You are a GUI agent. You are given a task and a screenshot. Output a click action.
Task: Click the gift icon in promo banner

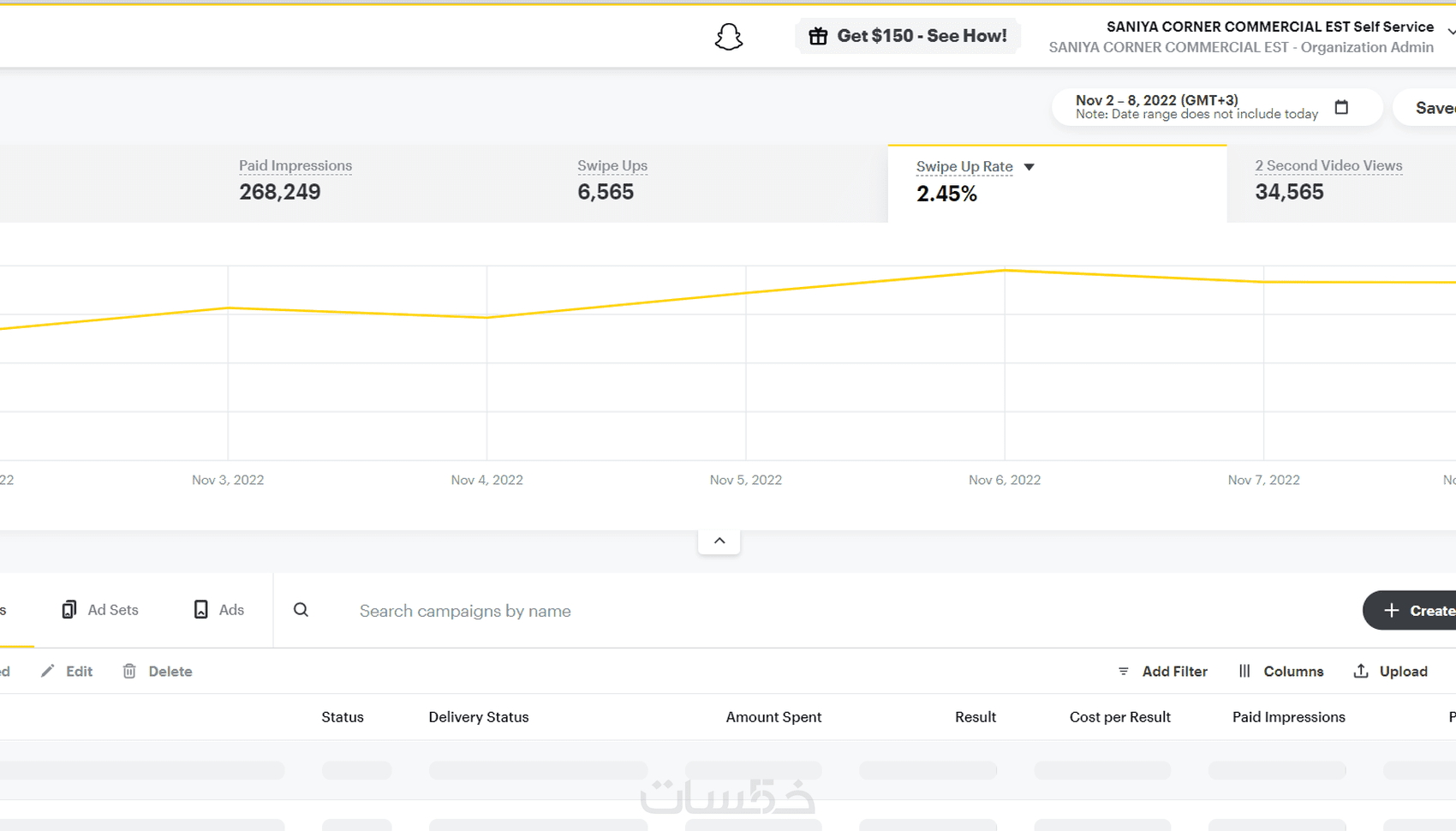[818, 36]
